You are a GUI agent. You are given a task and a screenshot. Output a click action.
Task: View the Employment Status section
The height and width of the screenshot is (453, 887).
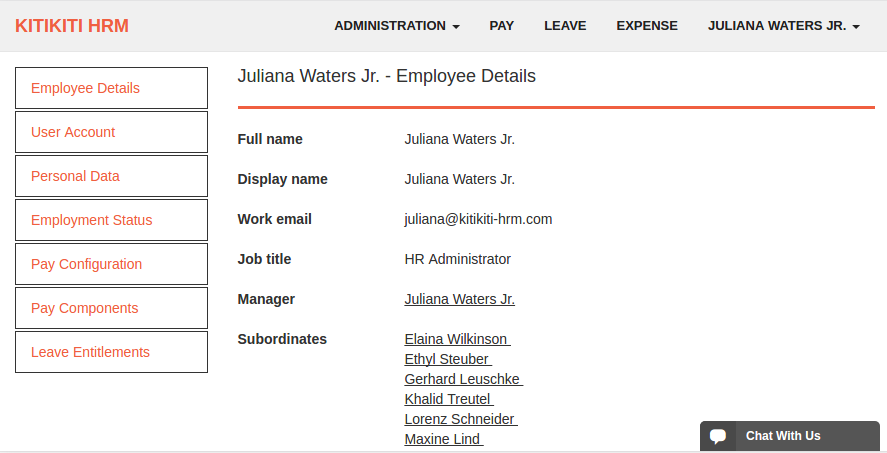tap(111, 220)
